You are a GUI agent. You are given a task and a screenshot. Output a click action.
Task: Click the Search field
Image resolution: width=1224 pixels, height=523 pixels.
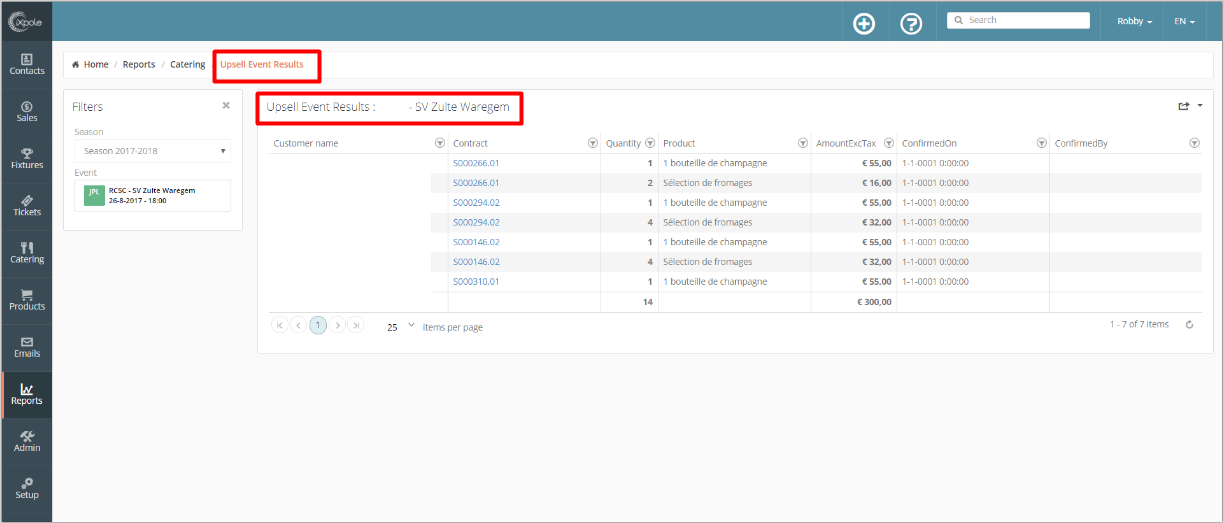coord(1018,20)
